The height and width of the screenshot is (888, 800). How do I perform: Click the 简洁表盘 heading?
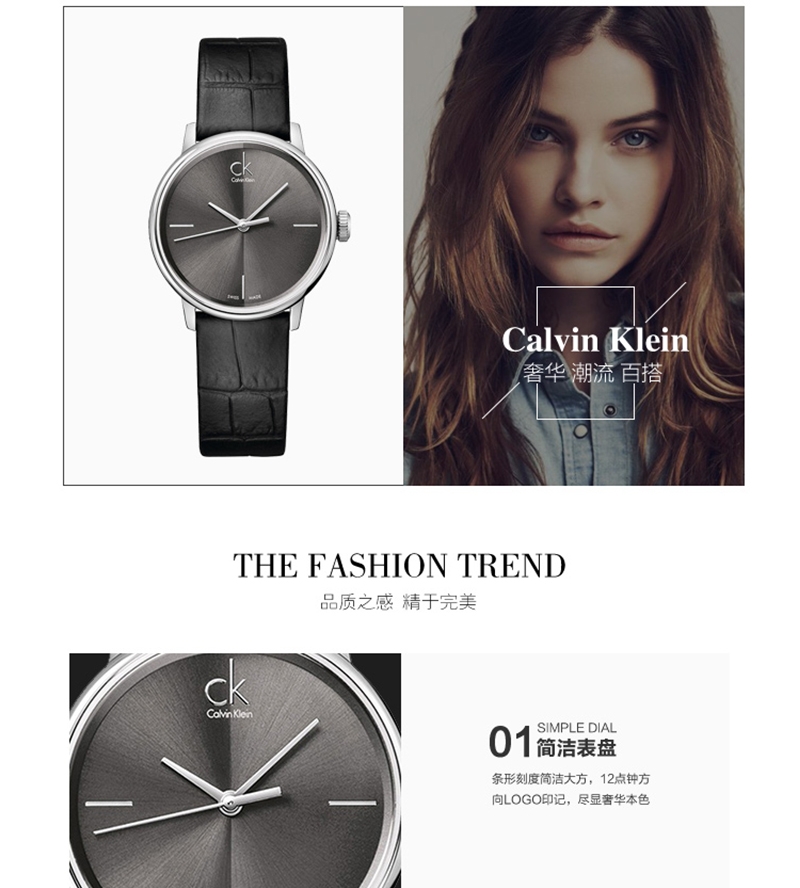[576, 748]
